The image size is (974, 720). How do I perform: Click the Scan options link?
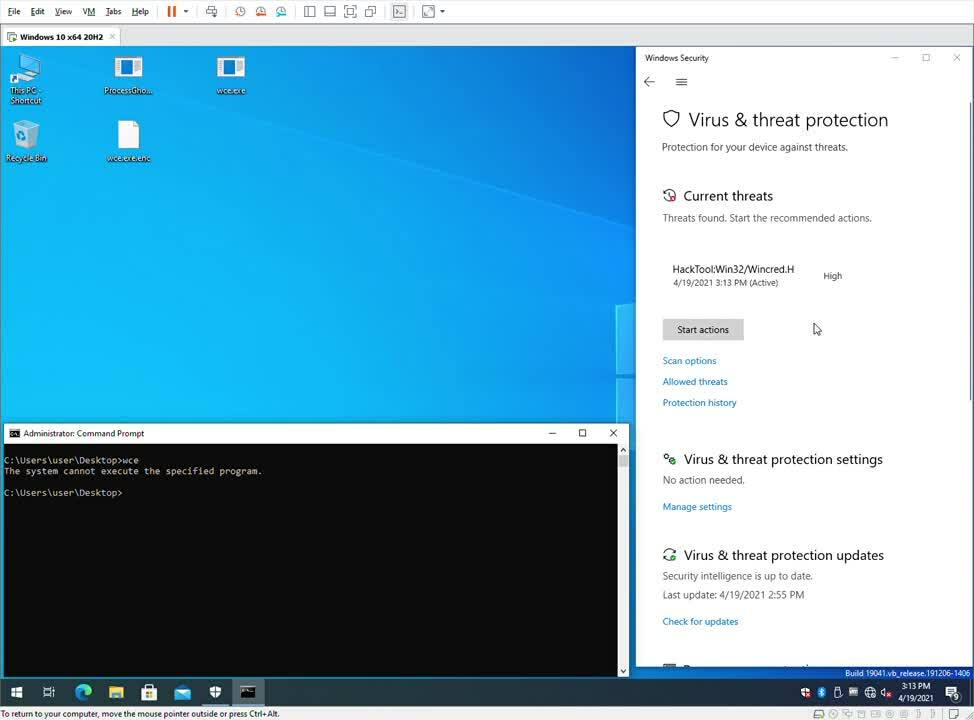click(689, 361)
